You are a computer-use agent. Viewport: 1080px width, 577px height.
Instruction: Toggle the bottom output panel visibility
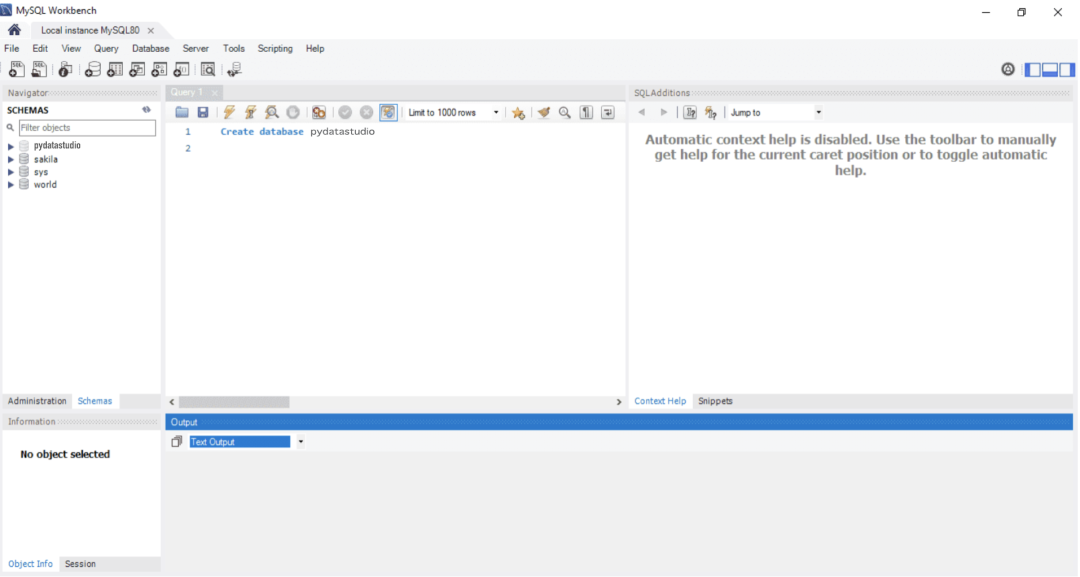tap(1050, 69)
